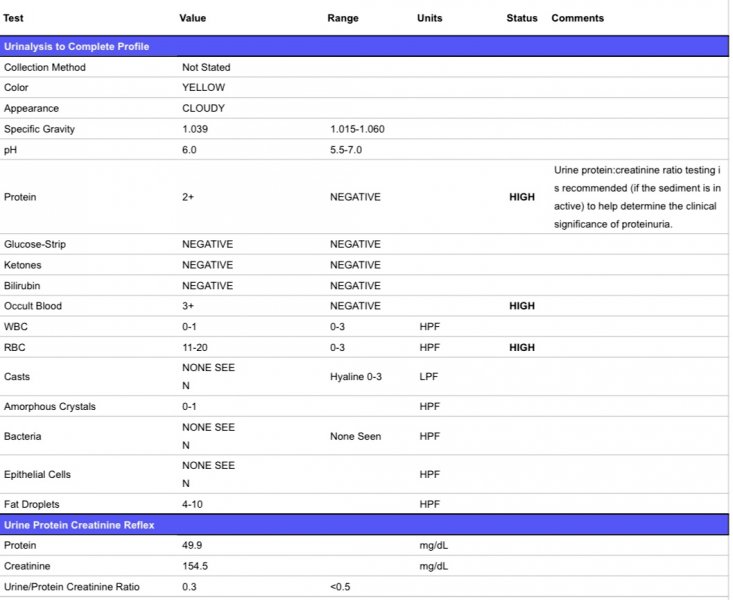Select the Urinalysis to Complete Profile section header

tap(77, 47)
